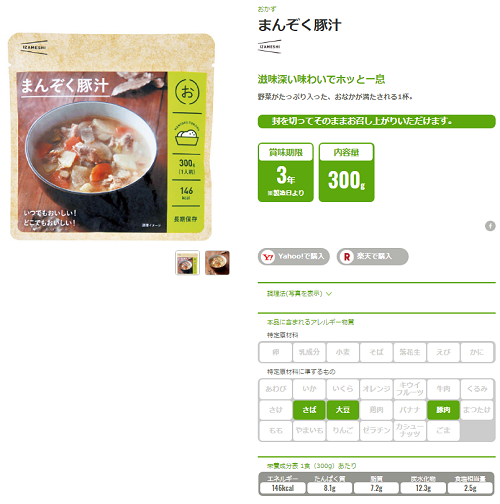Expand the 調理法(写真を表示) section

click(x=299, y=294)
